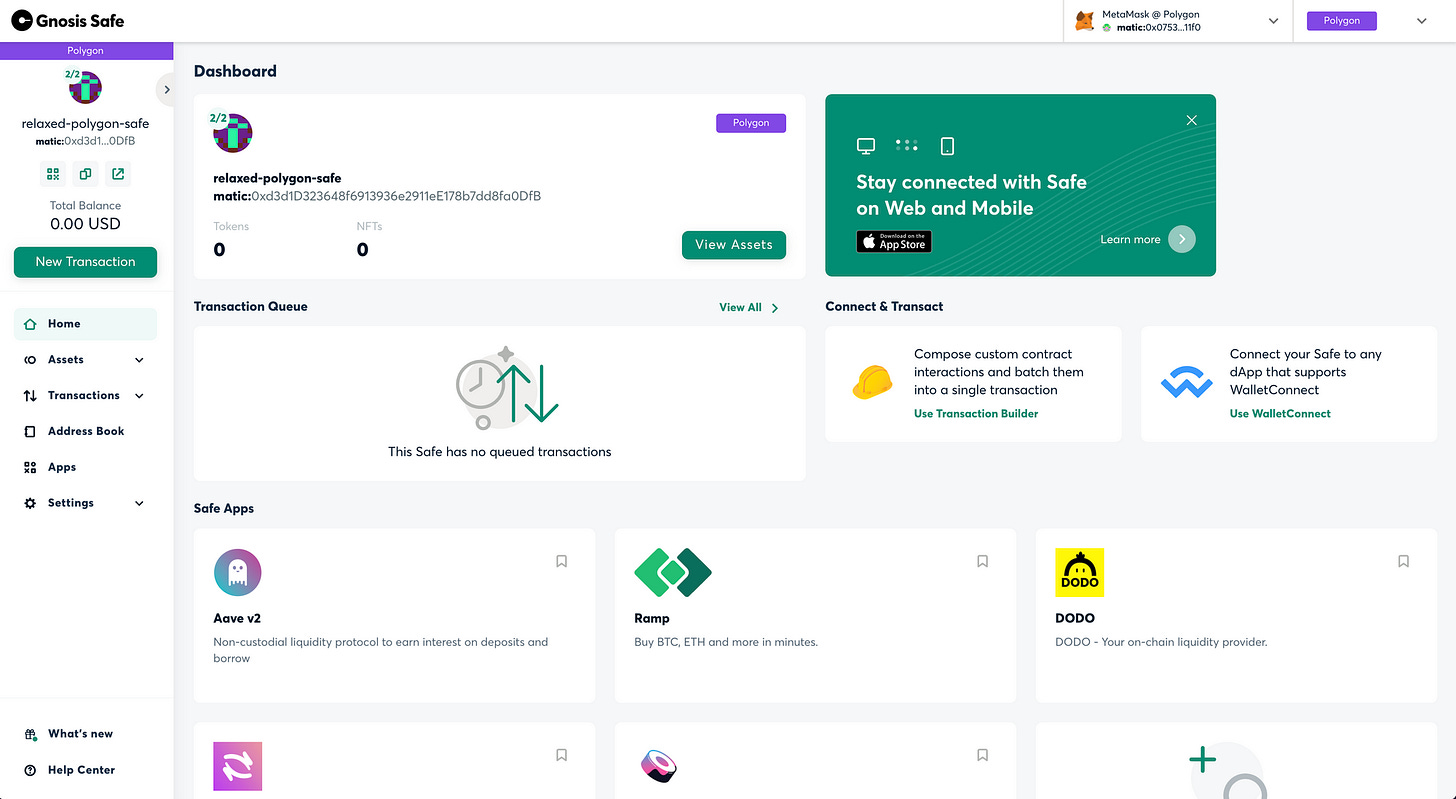Open the Help Center
This screenshot has width=1456, height=799.
tap(81, 770)
